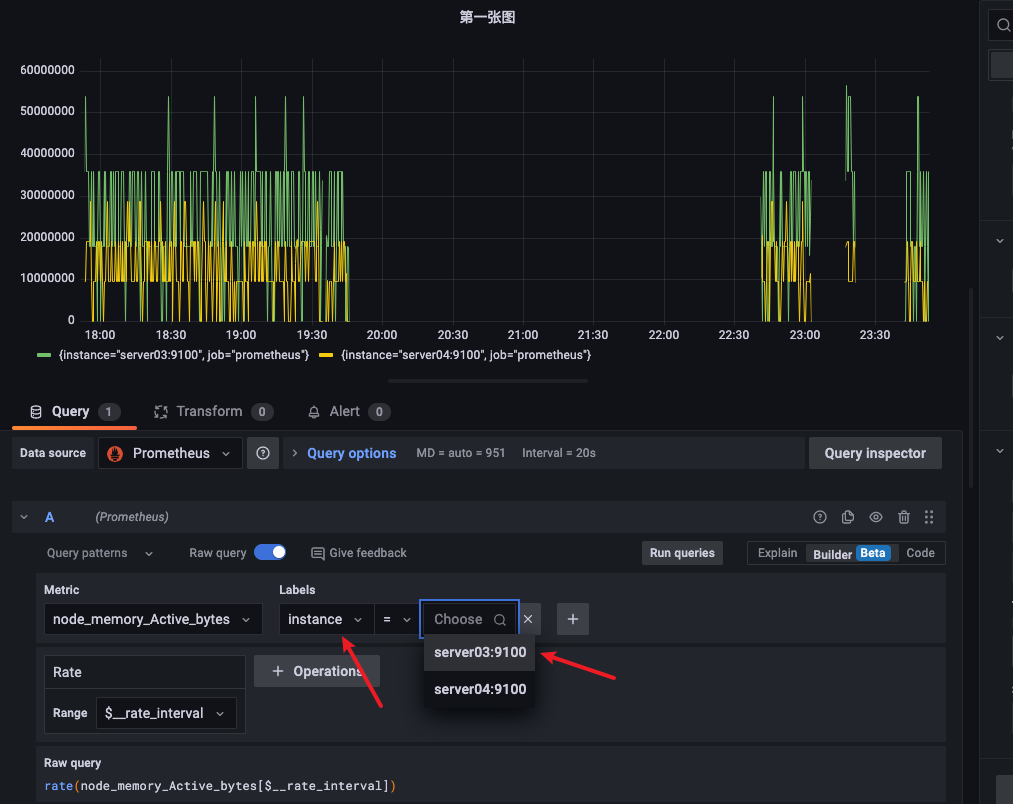Toggle query A visibility eye icon
Viewport: 1013px width, 804px height.
pyautogui.click(x=875, y=517)
